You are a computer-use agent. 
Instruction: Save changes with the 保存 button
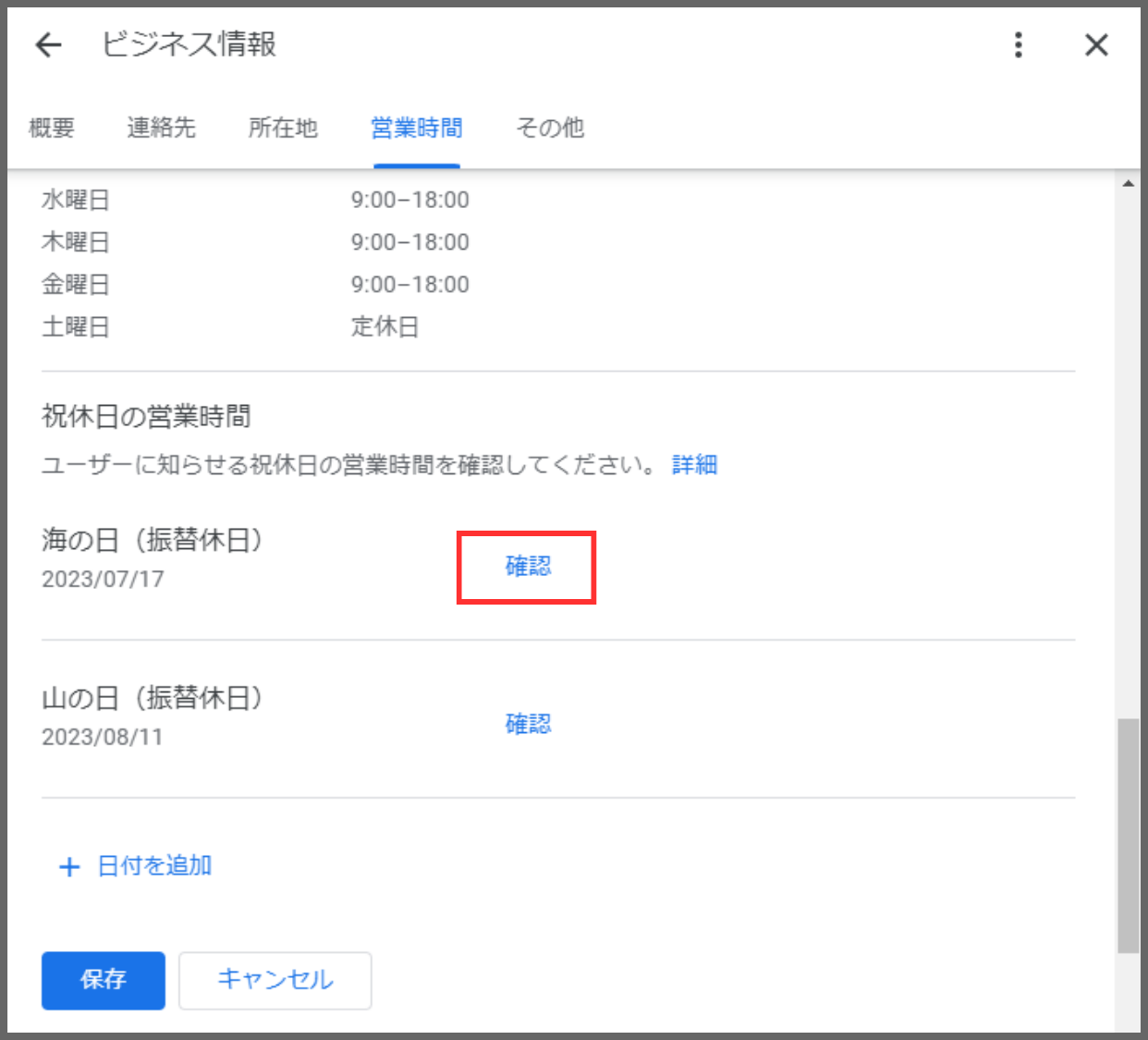coord(104,980)
